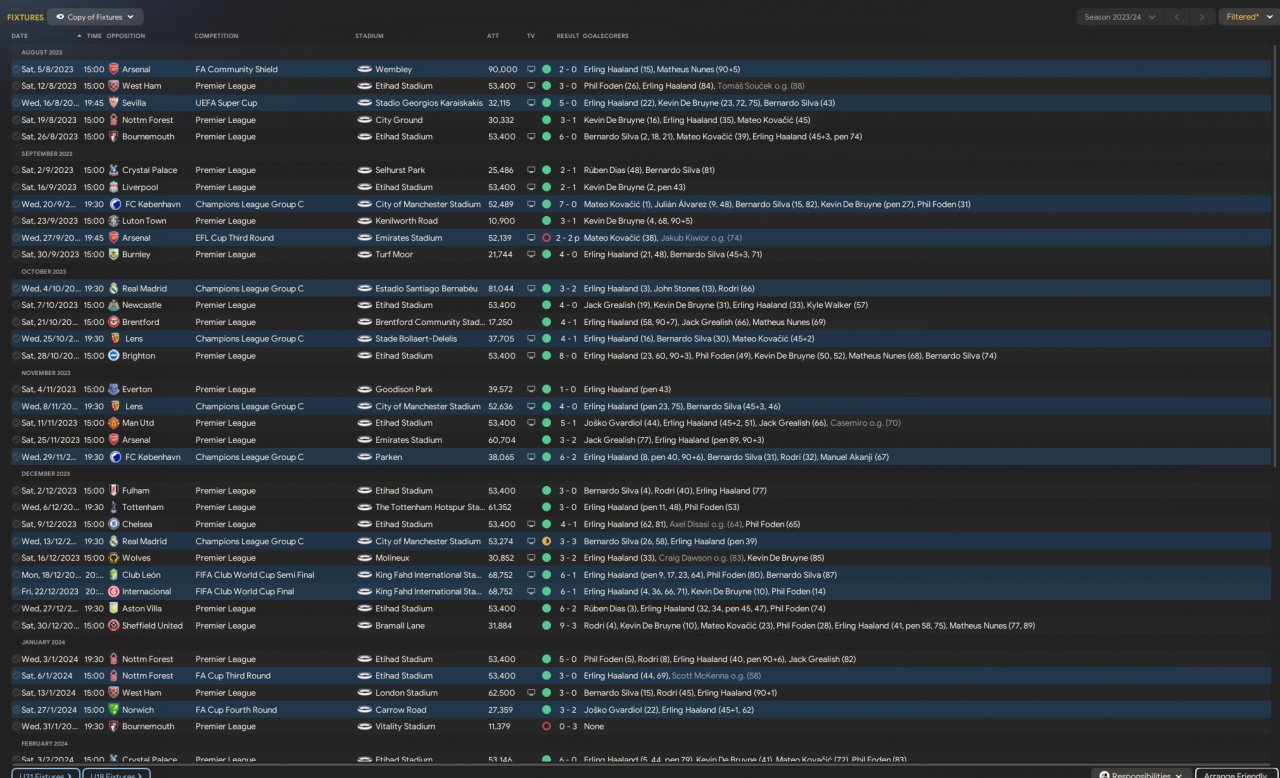Sort by the Stadium column header
The width and height of the screenshot is (1280, 778).
(x=369, y=36)
